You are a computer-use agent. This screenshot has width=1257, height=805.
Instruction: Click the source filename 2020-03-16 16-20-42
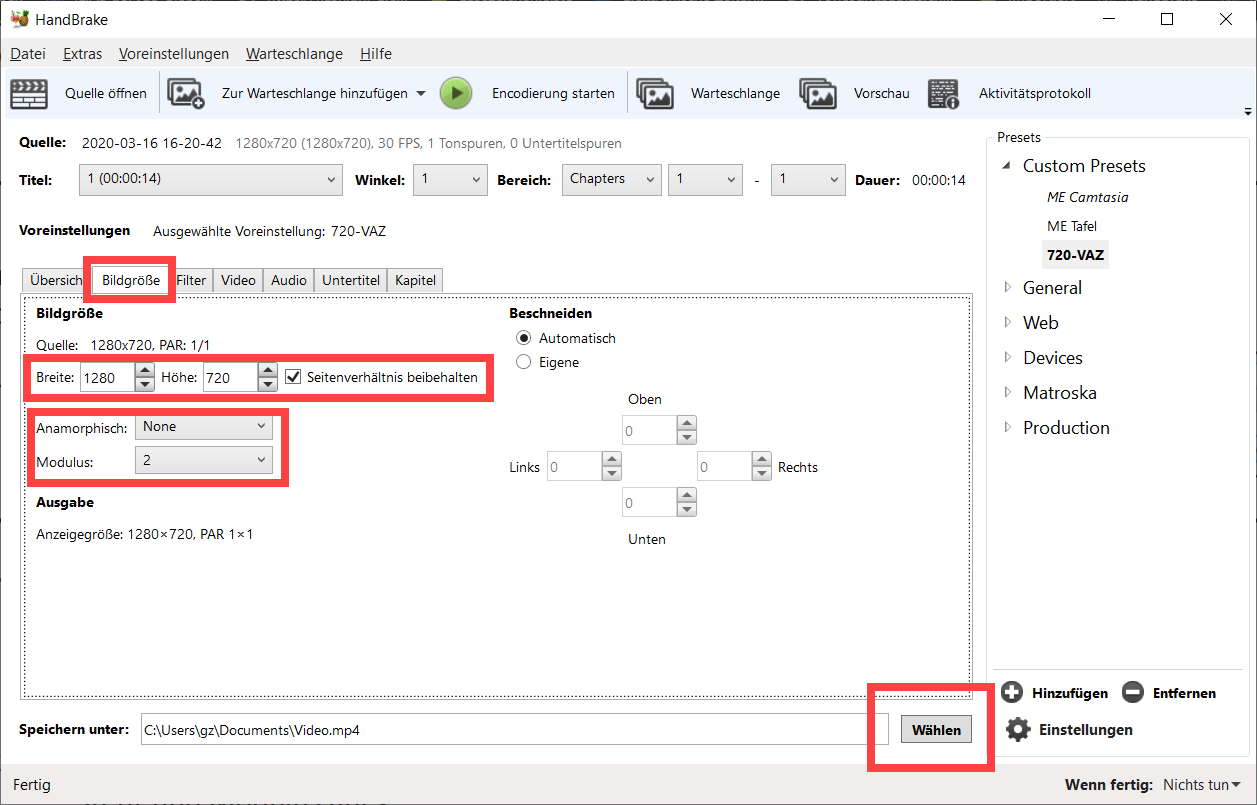click(x=152, y=143)
